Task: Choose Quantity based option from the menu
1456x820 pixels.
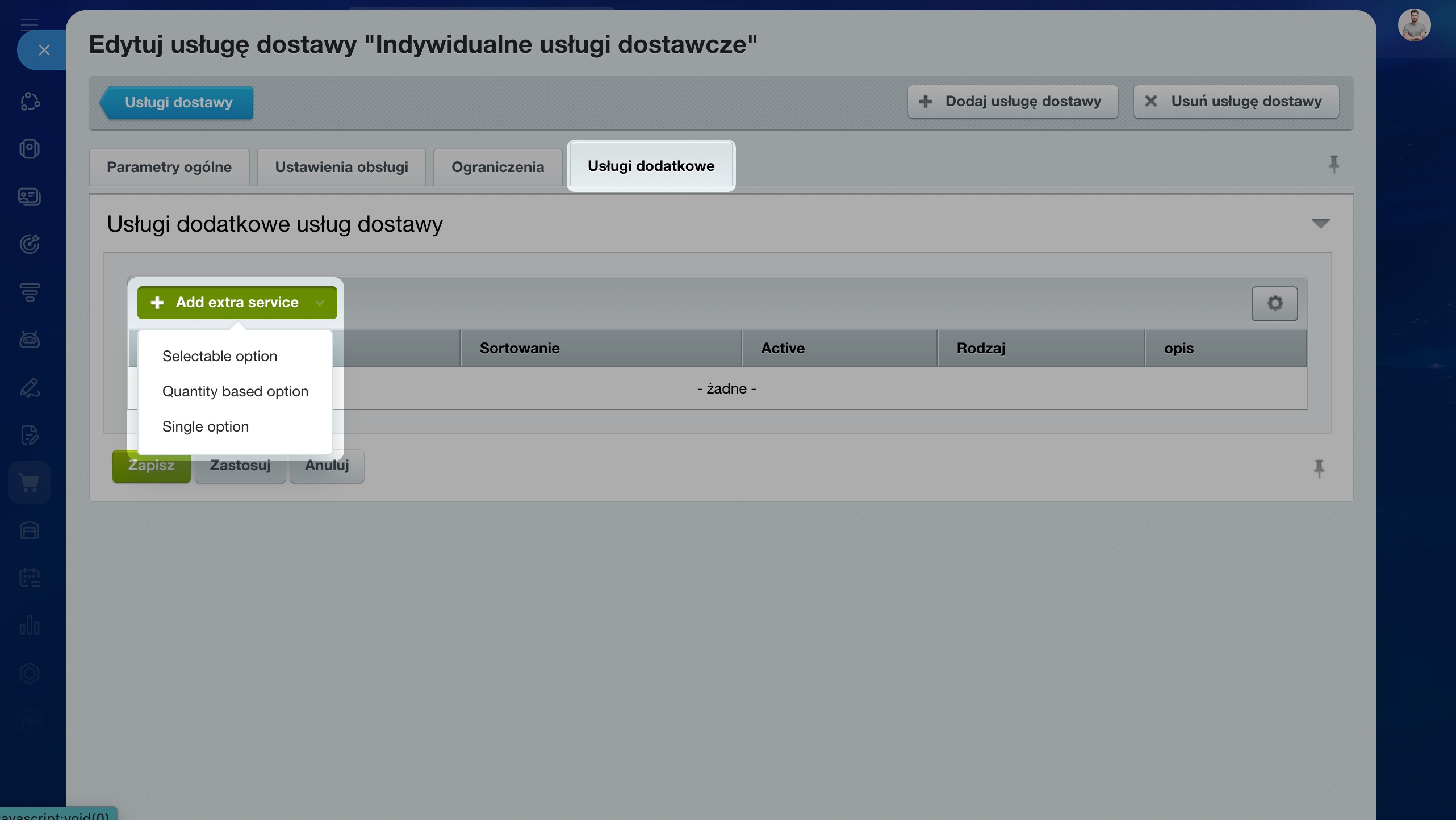Action: (x=235, y=391)
